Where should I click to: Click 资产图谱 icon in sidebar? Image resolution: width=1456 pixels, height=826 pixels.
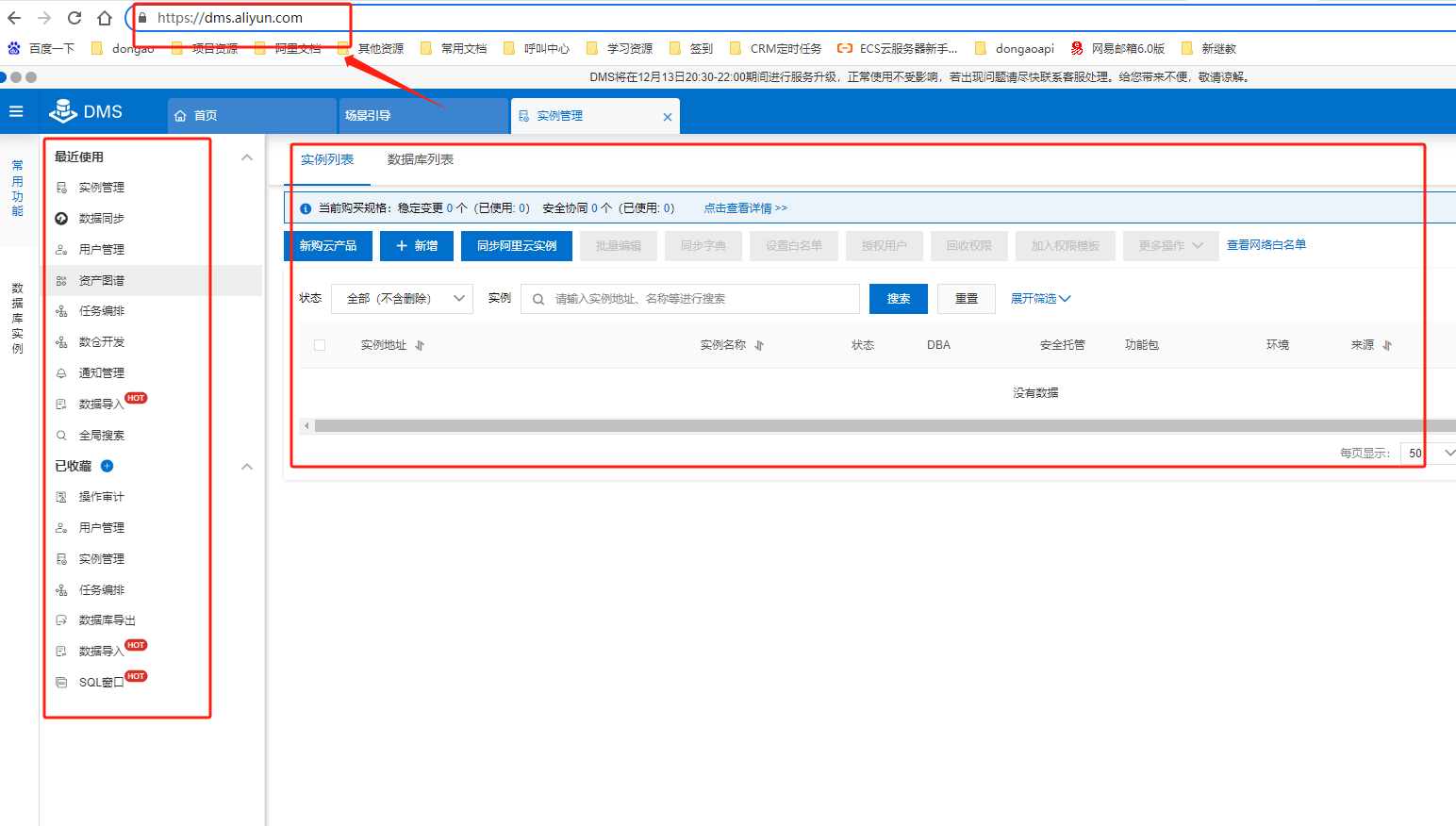click(x=61, y=280)
